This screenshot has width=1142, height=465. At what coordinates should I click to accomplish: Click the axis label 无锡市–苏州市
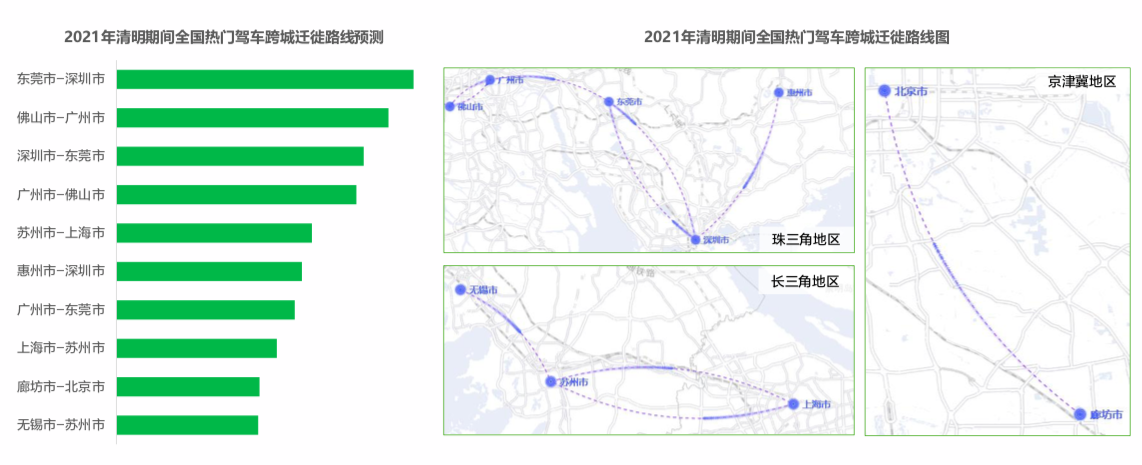pos(61,424)
